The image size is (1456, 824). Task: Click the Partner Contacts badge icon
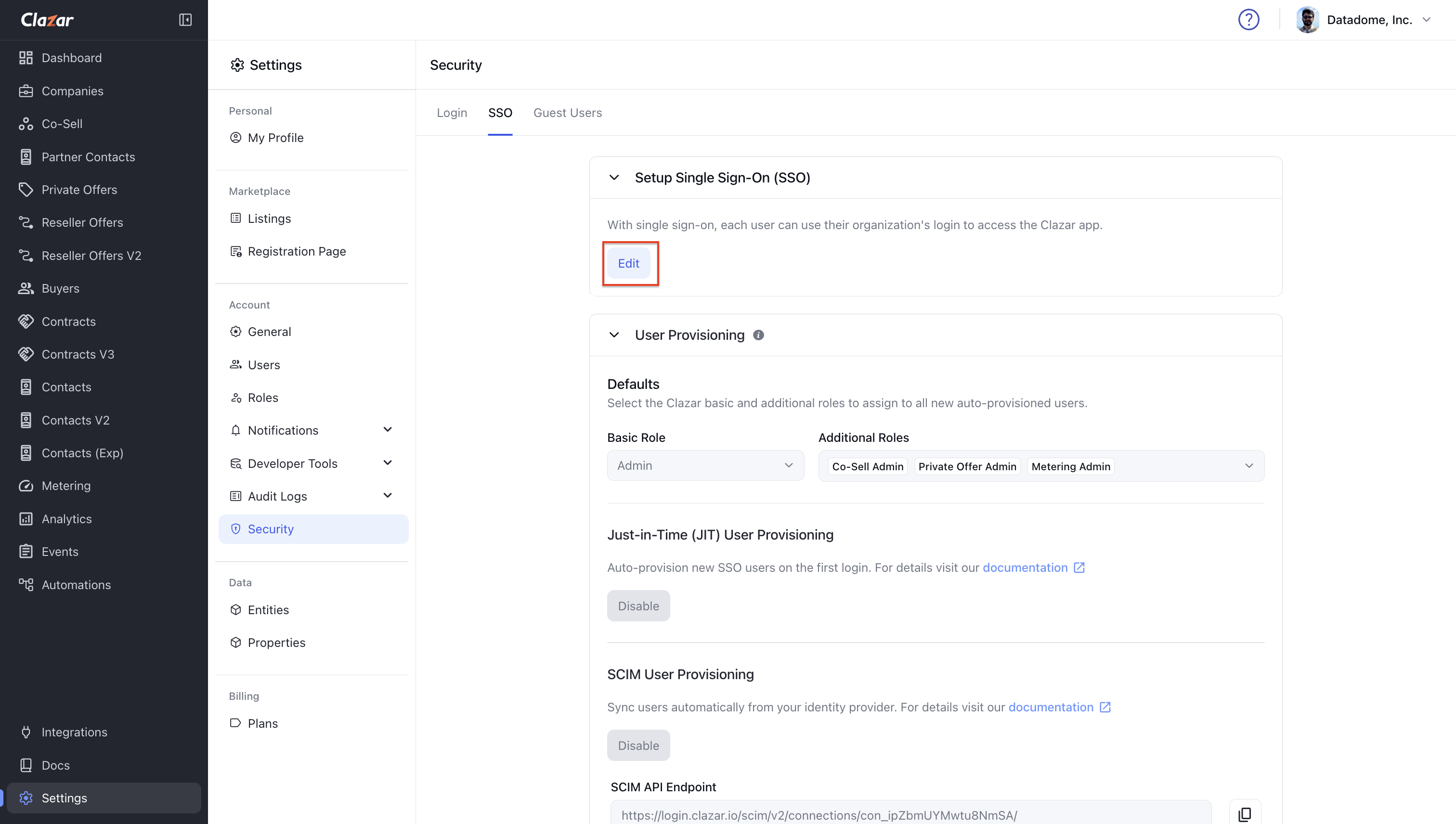(26, 157)
